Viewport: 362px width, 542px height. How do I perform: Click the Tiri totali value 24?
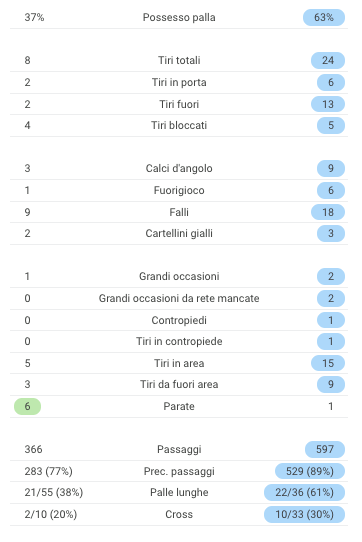point(328,60)
